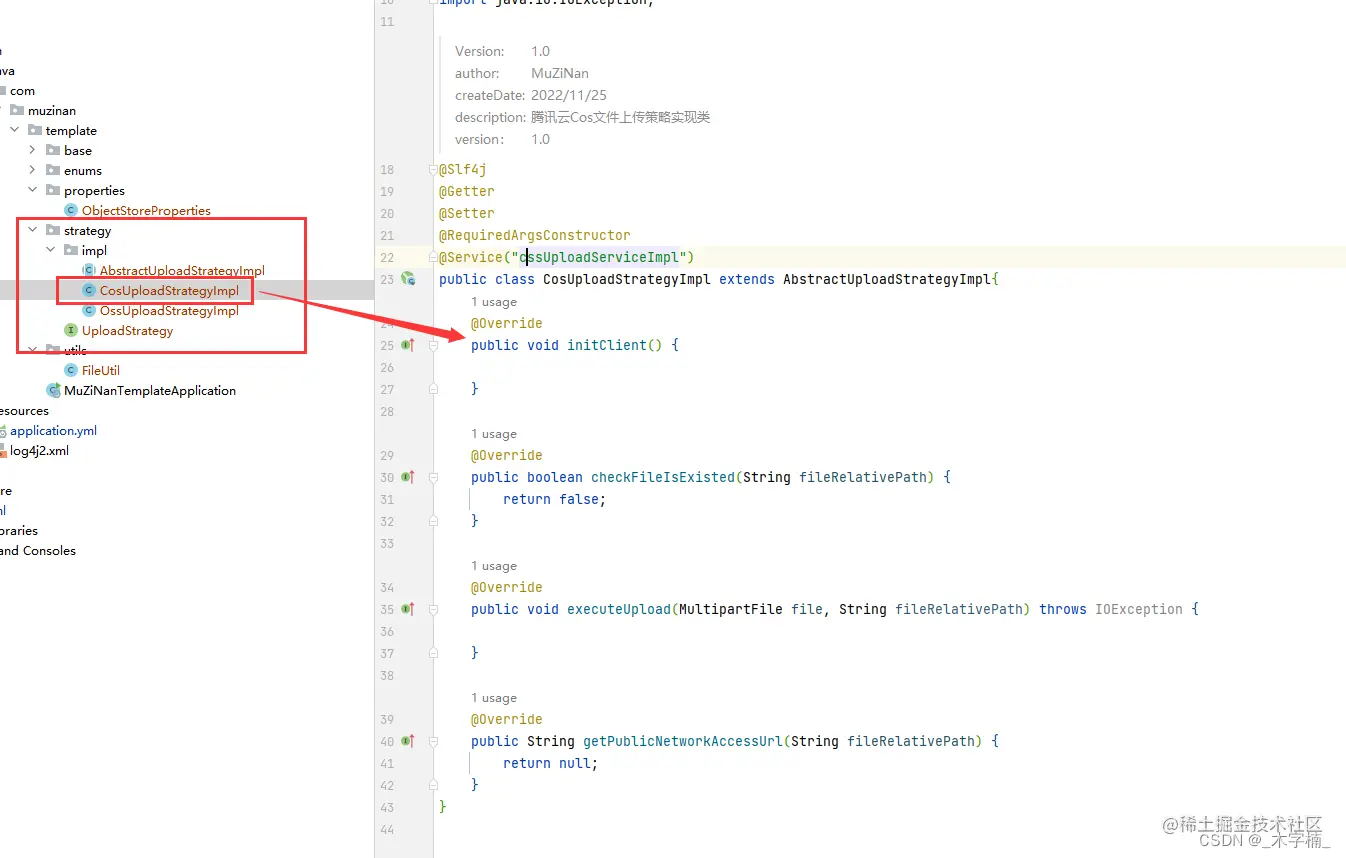Click the '1 usage' hint above initClient
Image resolution: width=1346 pixels, height=858 pixels.
494,302
